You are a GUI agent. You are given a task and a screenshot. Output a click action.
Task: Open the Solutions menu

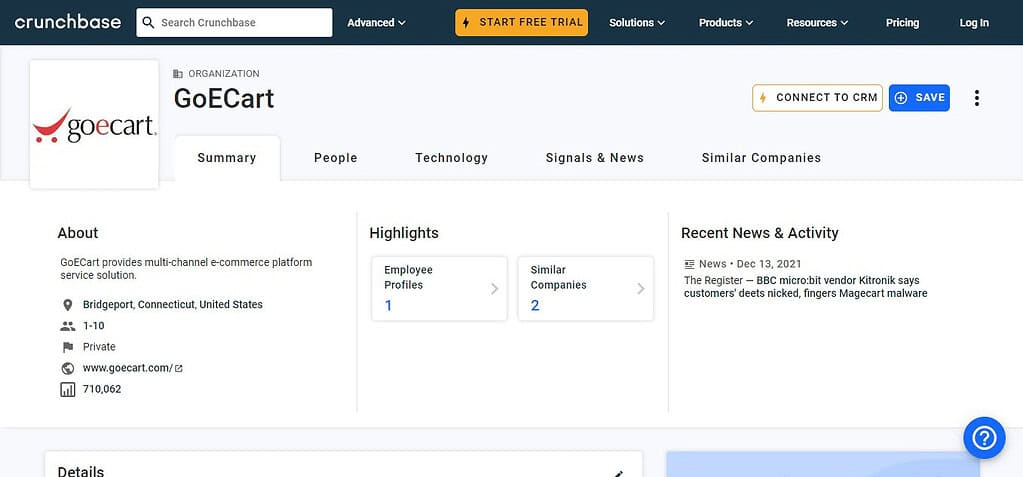click(x=637, y=22)
